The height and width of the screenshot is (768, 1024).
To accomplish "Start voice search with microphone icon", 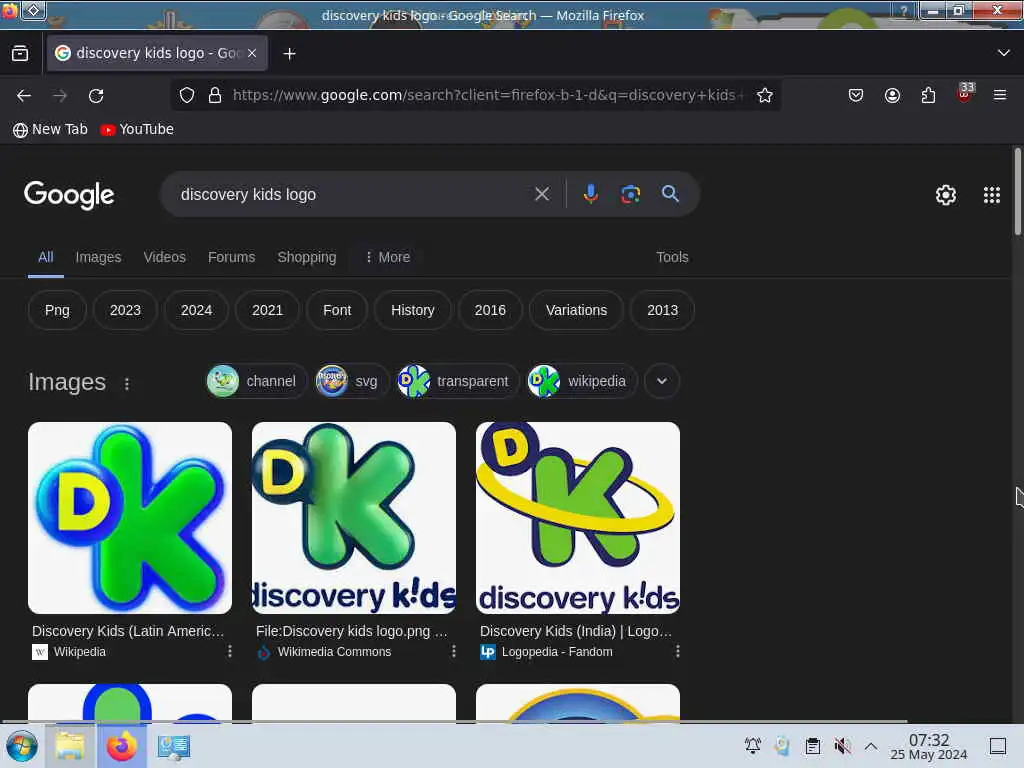I will pos(590,194).
